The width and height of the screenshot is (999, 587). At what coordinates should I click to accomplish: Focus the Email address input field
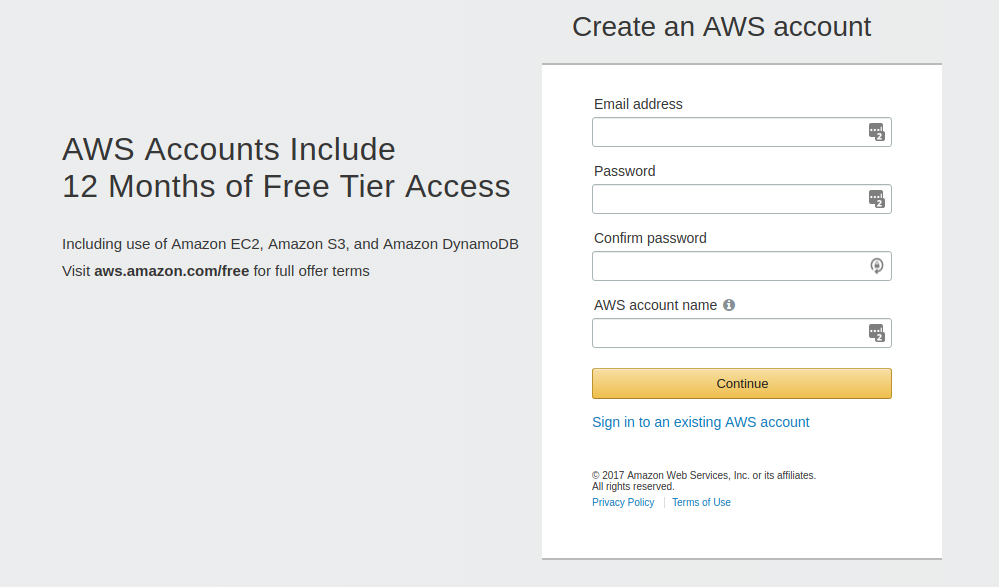pos(742,132)
